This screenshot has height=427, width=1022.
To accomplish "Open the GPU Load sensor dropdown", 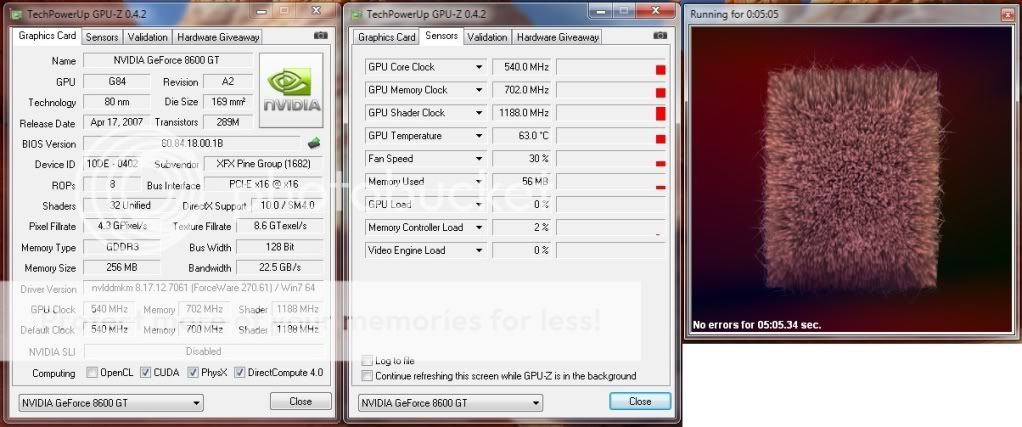I will tap(479, 204).
